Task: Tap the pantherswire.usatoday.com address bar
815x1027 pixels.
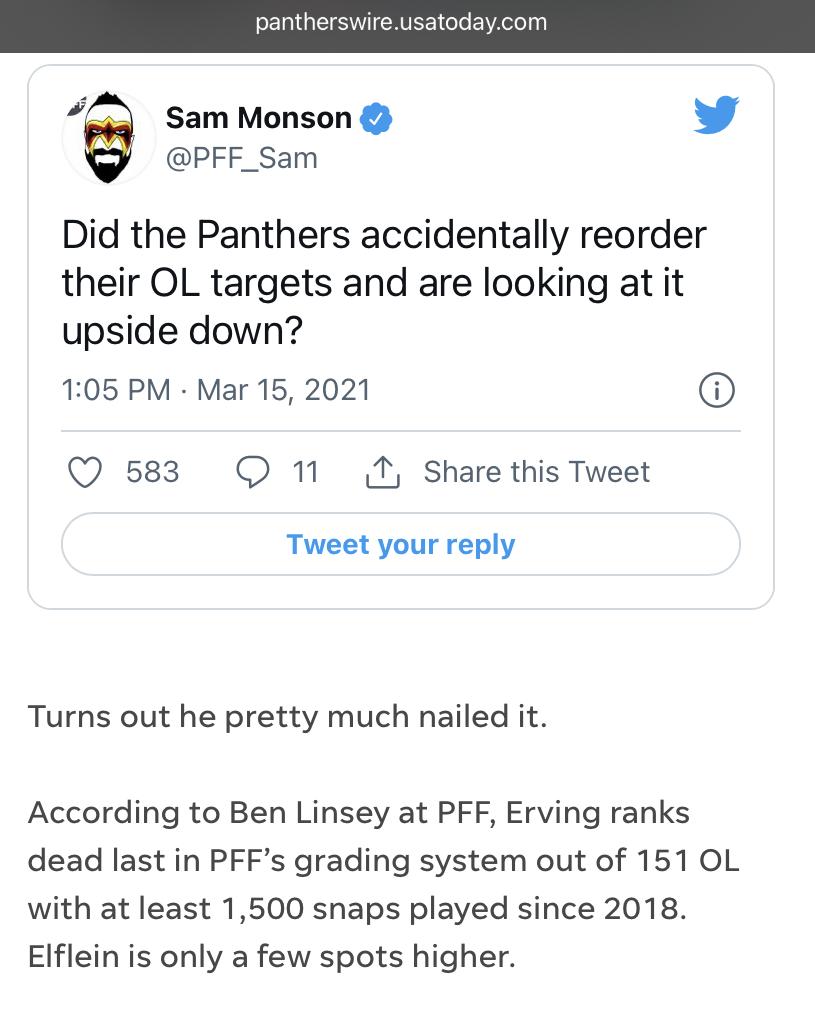Action: [401, 22]
